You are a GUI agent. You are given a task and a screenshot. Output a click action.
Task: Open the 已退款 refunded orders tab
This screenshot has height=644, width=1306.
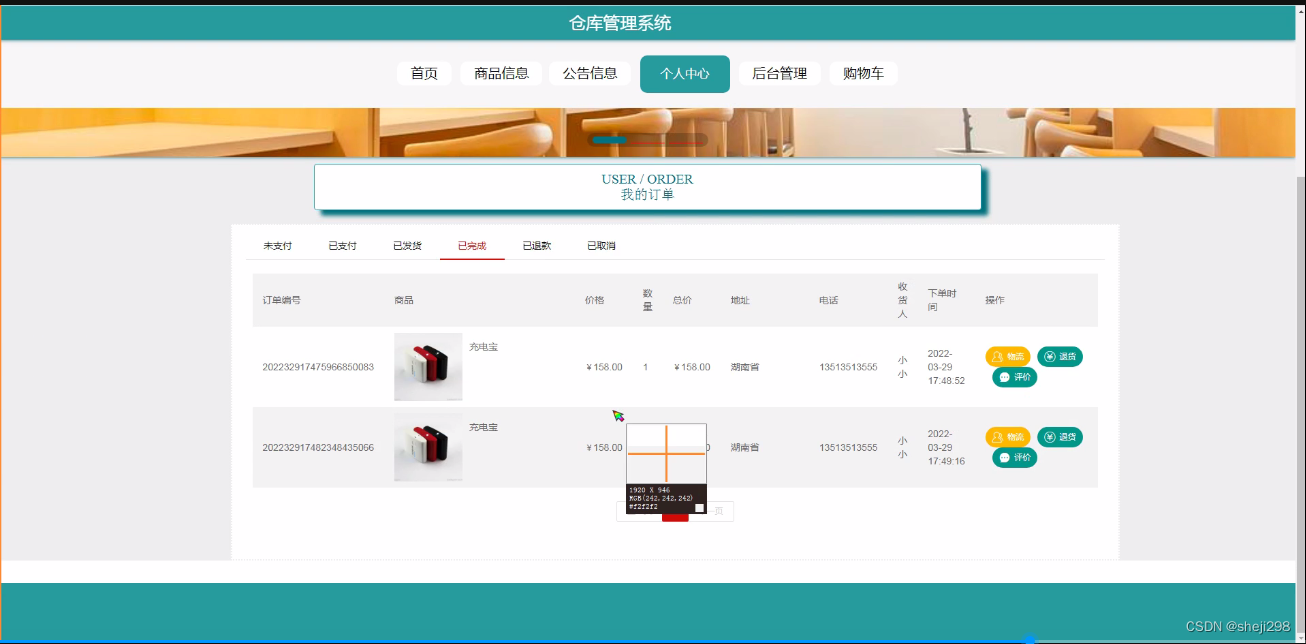537,244
